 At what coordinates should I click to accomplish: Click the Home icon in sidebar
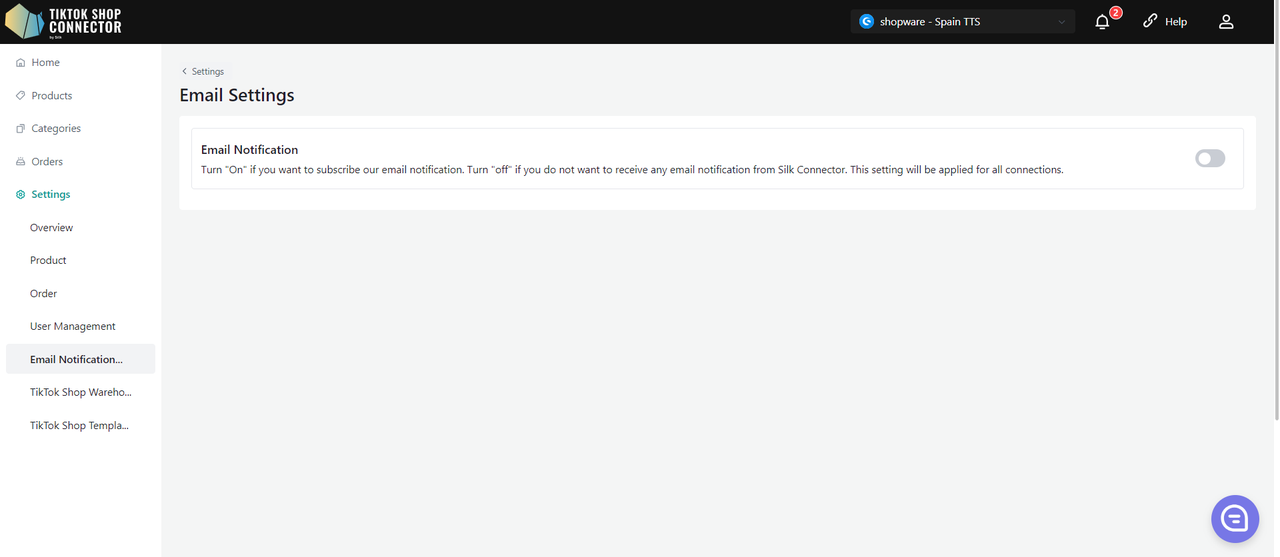coord(21,63)
